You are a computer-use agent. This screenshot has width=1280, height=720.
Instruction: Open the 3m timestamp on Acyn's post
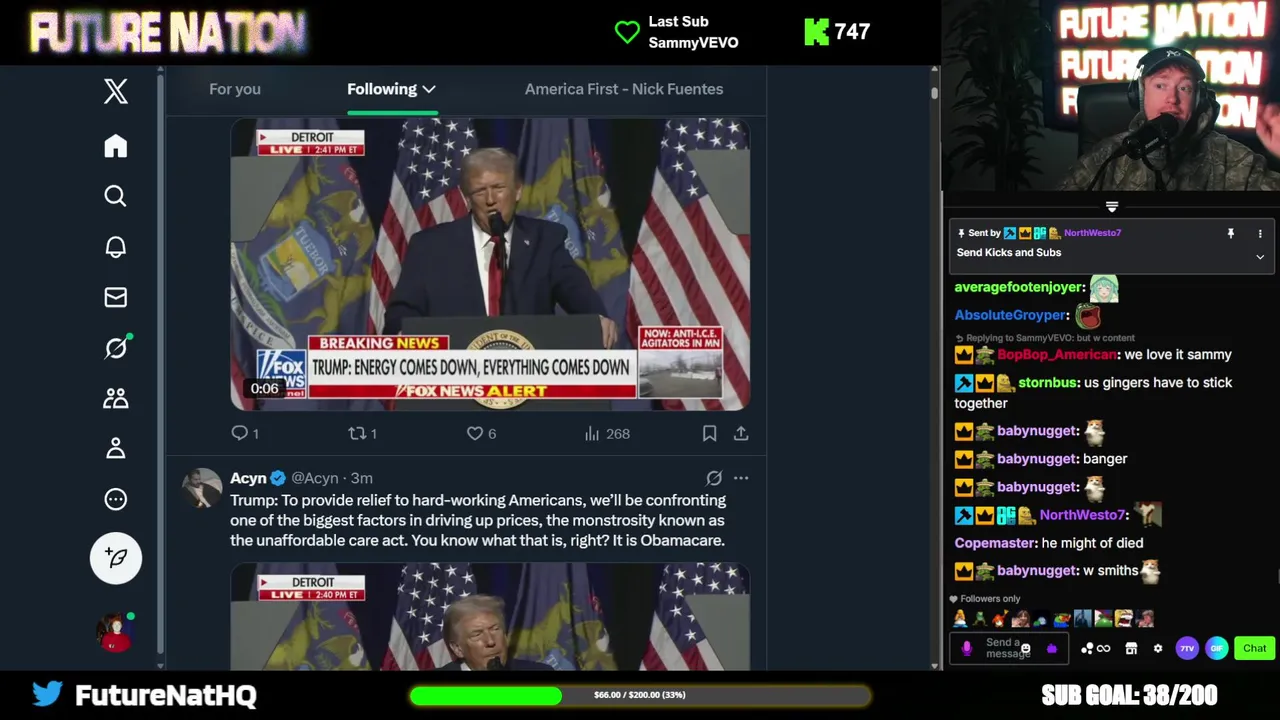[x=362, y=478]
